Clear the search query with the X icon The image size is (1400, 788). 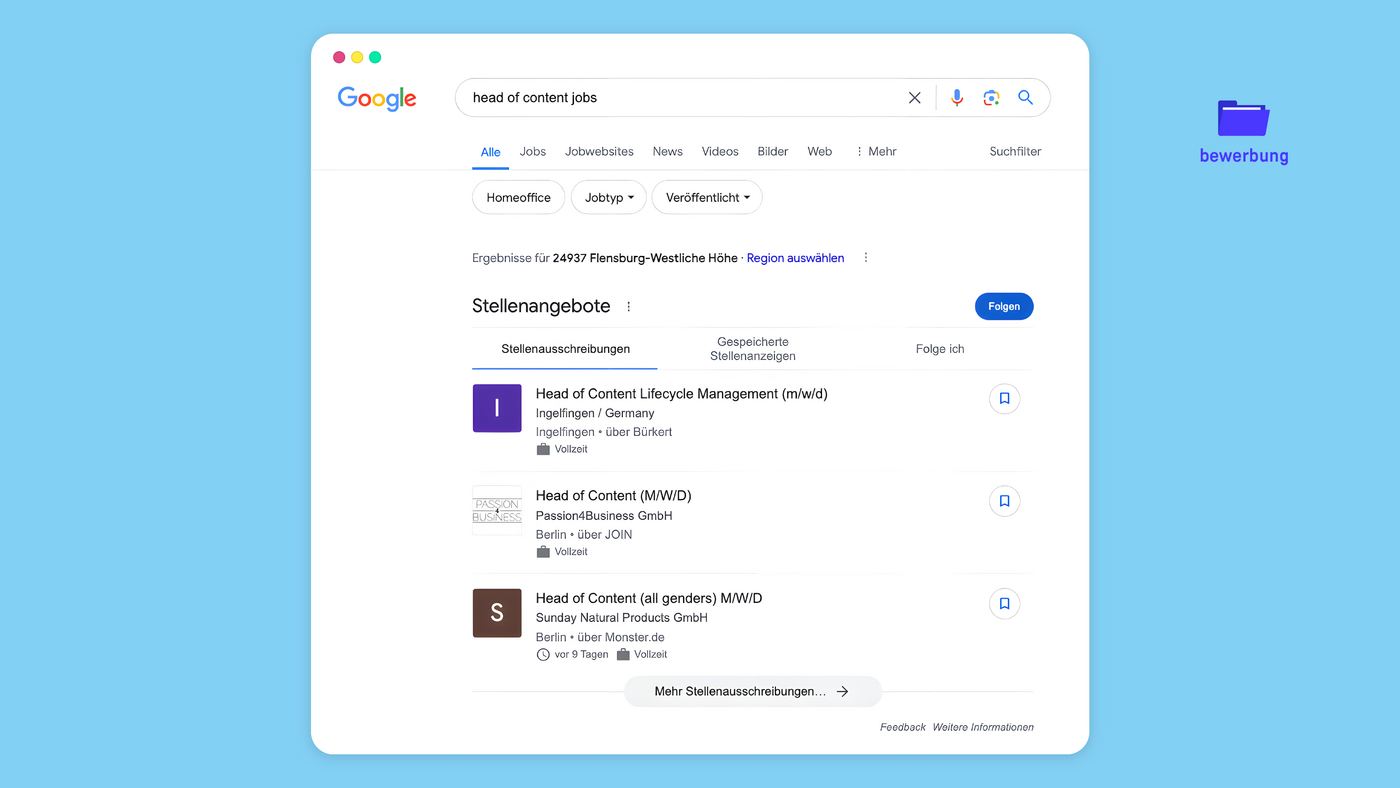coord(914,98)
